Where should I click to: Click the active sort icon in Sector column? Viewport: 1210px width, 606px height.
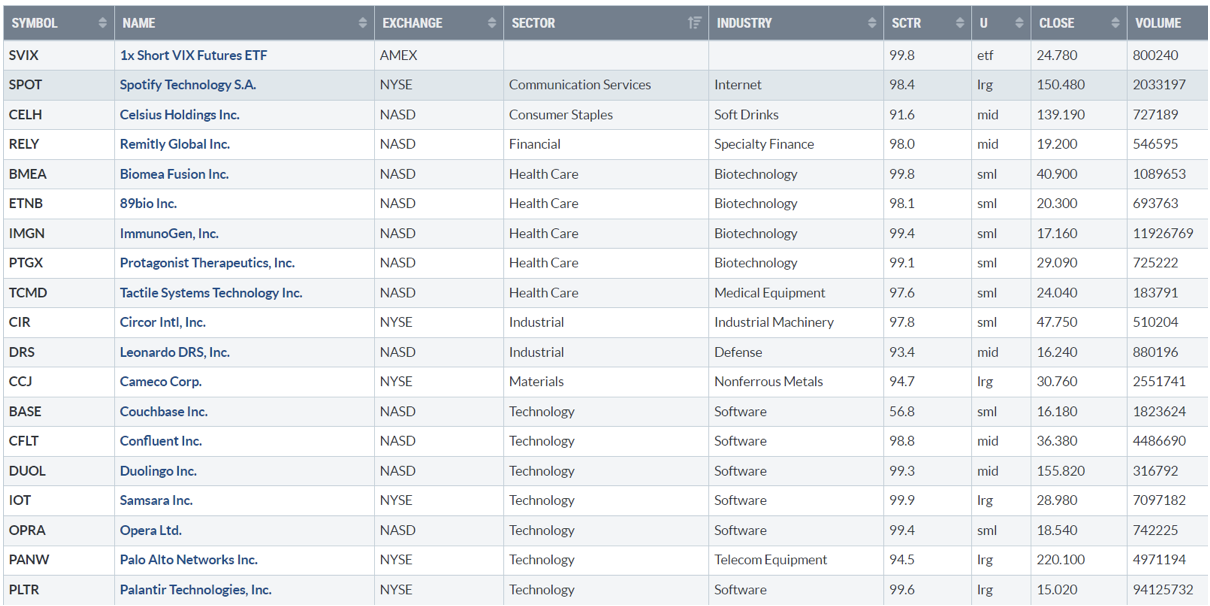(x=695, y=23)
